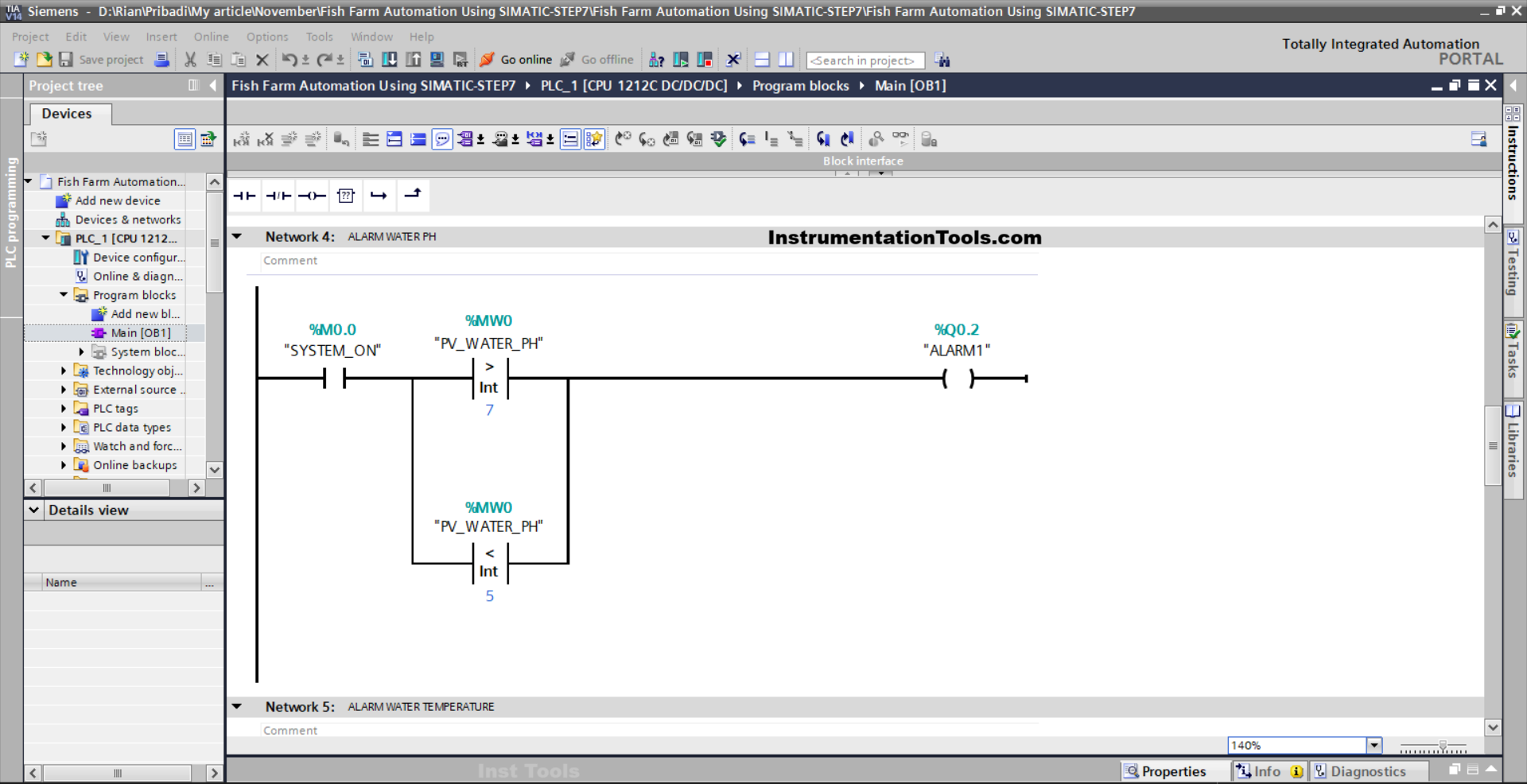Click the Go online button

[516, 60]
